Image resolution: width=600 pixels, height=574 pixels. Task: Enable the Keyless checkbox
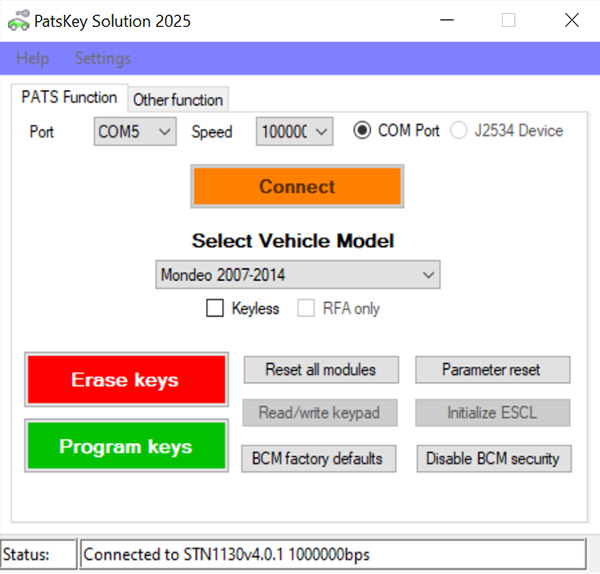click(x=215, y=308)
